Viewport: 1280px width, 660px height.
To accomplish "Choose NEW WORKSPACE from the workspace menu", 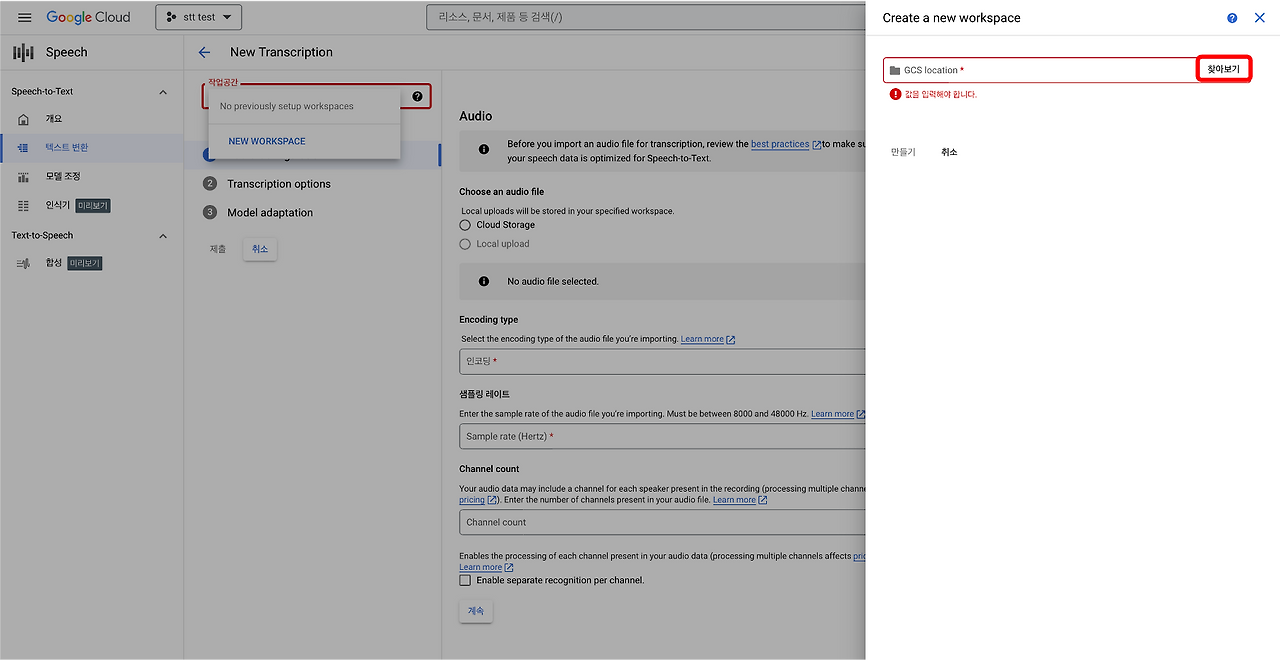I will pyautogui.click(x=266, y=140).
